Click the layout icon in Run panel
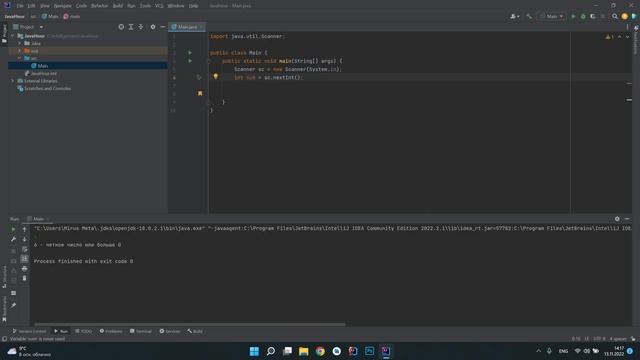This screenshot has width=640, height=360. (x=13, y=293)
